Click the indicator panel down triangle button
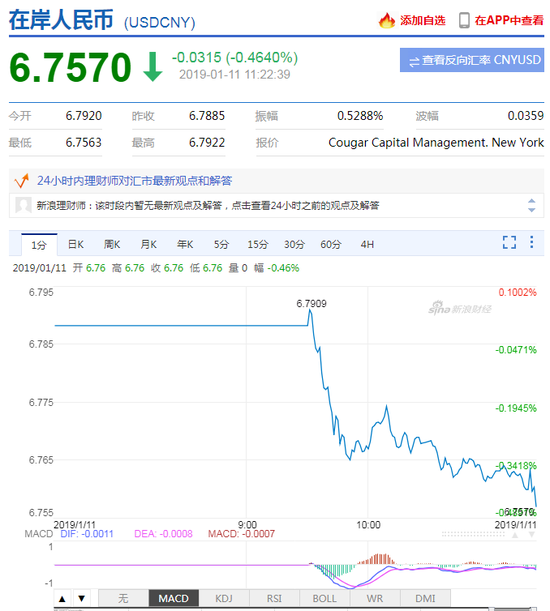The height and width of the screenshot is (611, 550). 81,599
